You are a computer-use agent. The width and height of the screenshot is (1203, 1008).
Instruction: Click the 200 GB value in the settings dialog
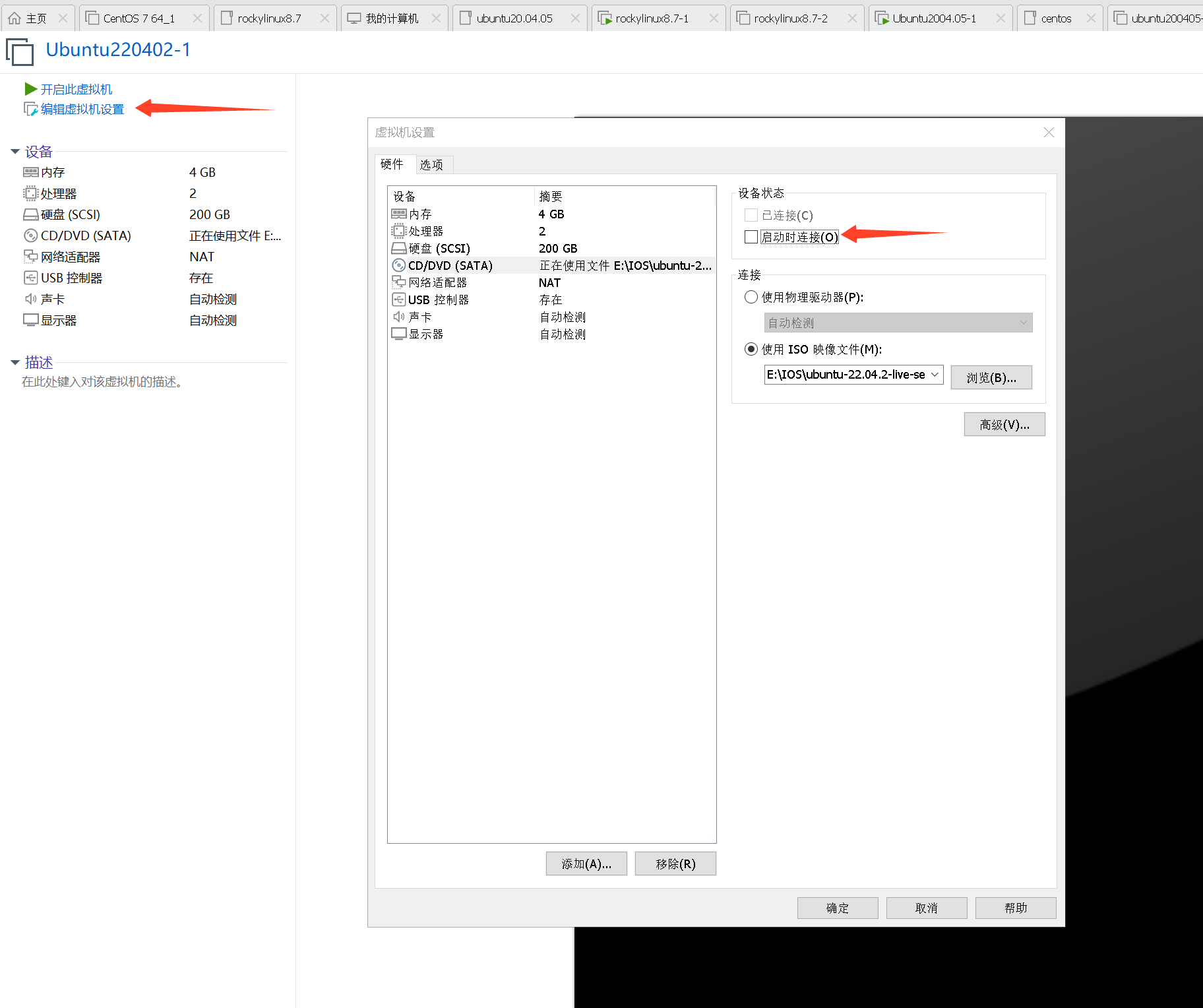558,248
